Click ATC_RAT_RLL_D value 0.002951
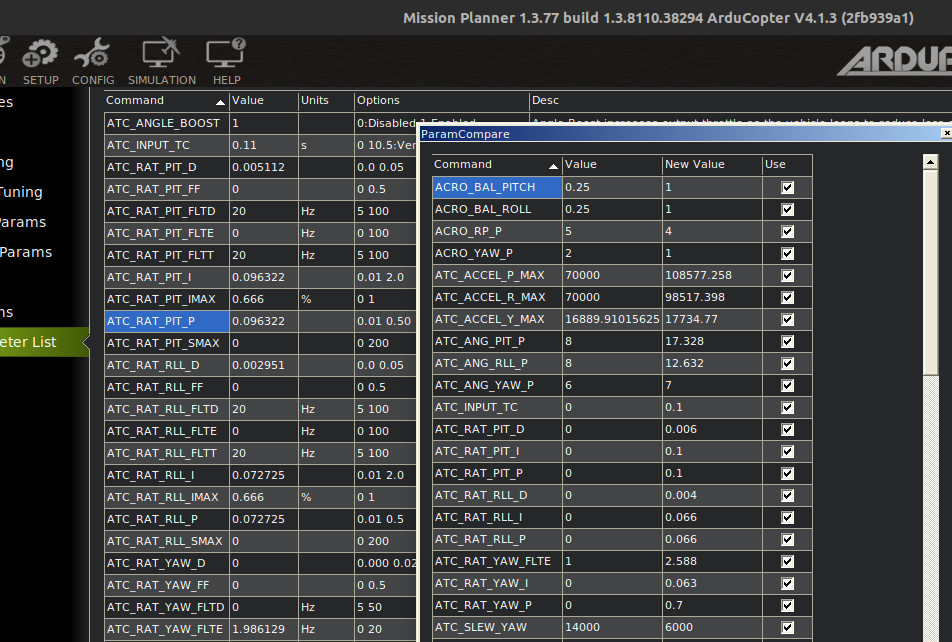 tap(264, 365)
